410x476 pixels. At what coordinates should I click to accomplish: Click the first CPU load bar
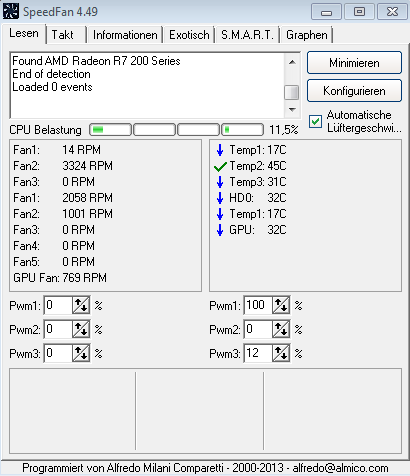[x=111, y=130]
